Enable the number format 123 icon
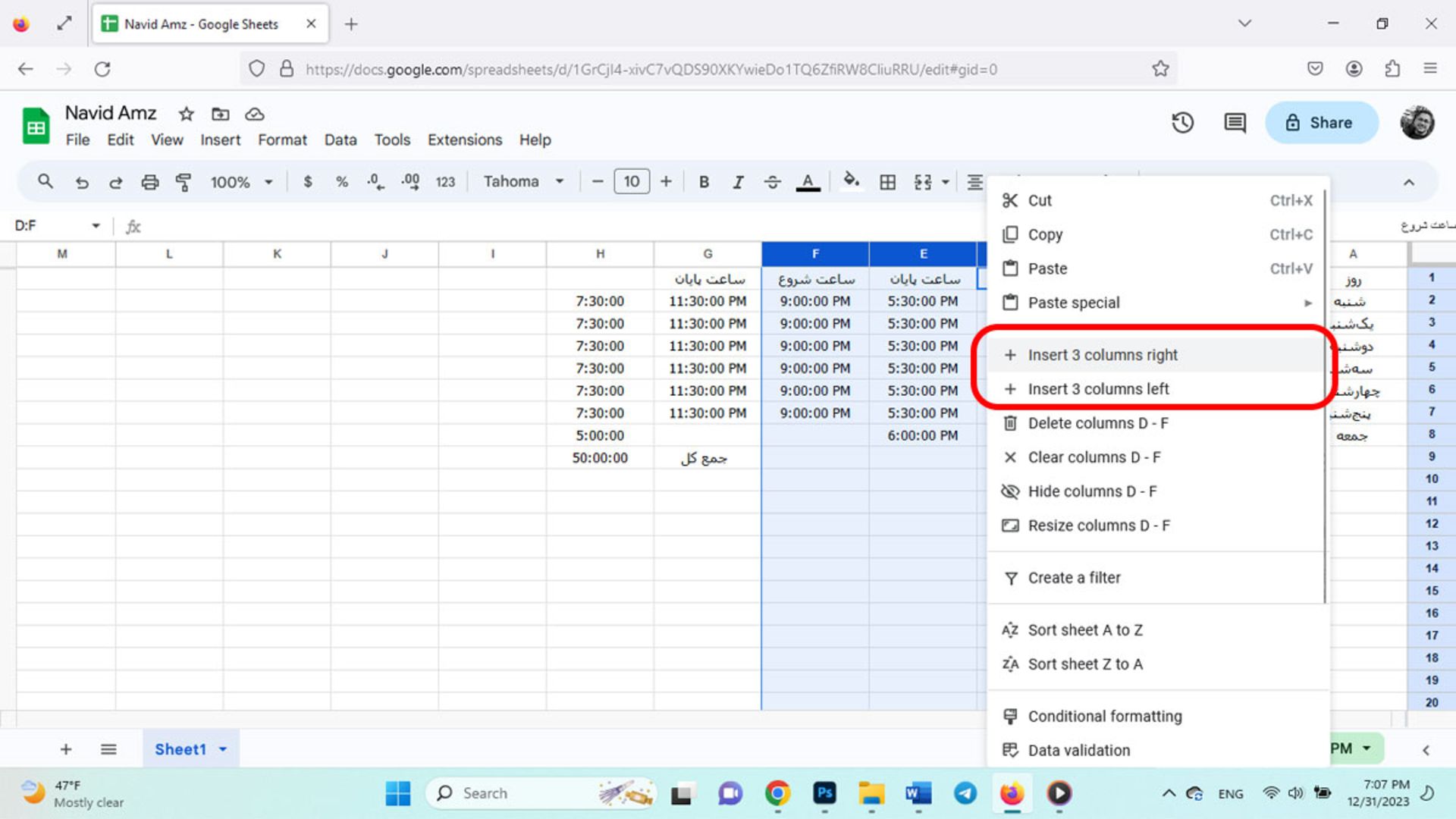This screenshot has height=819, width=1456. (x=445, y=181)
